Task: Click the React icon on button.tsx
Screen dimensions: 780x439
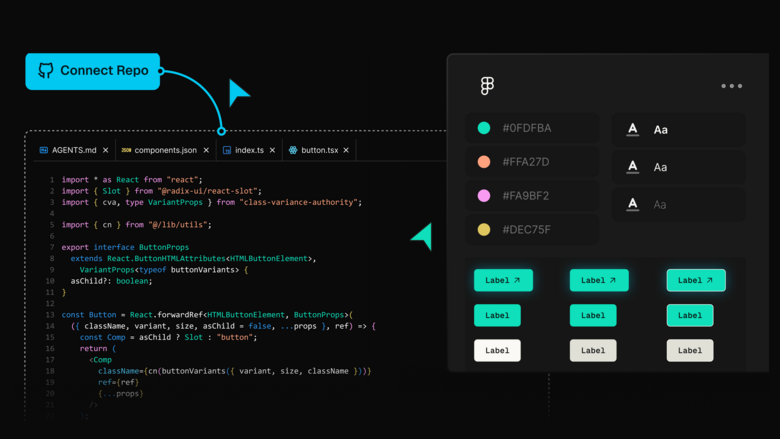Action: pos(293,150)
